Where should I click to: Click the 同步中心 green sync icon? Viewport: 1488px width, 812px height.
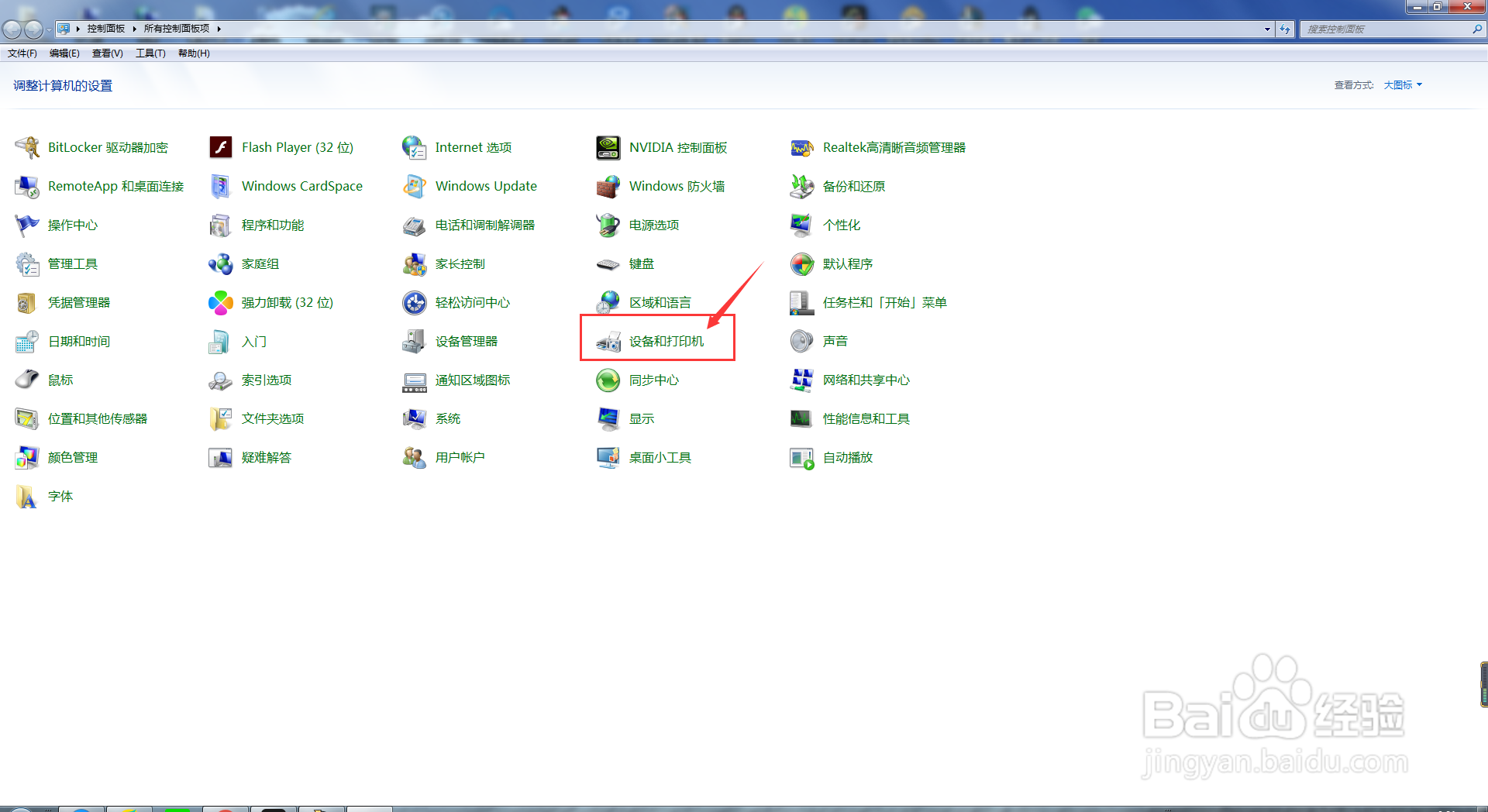click(608, 380)
